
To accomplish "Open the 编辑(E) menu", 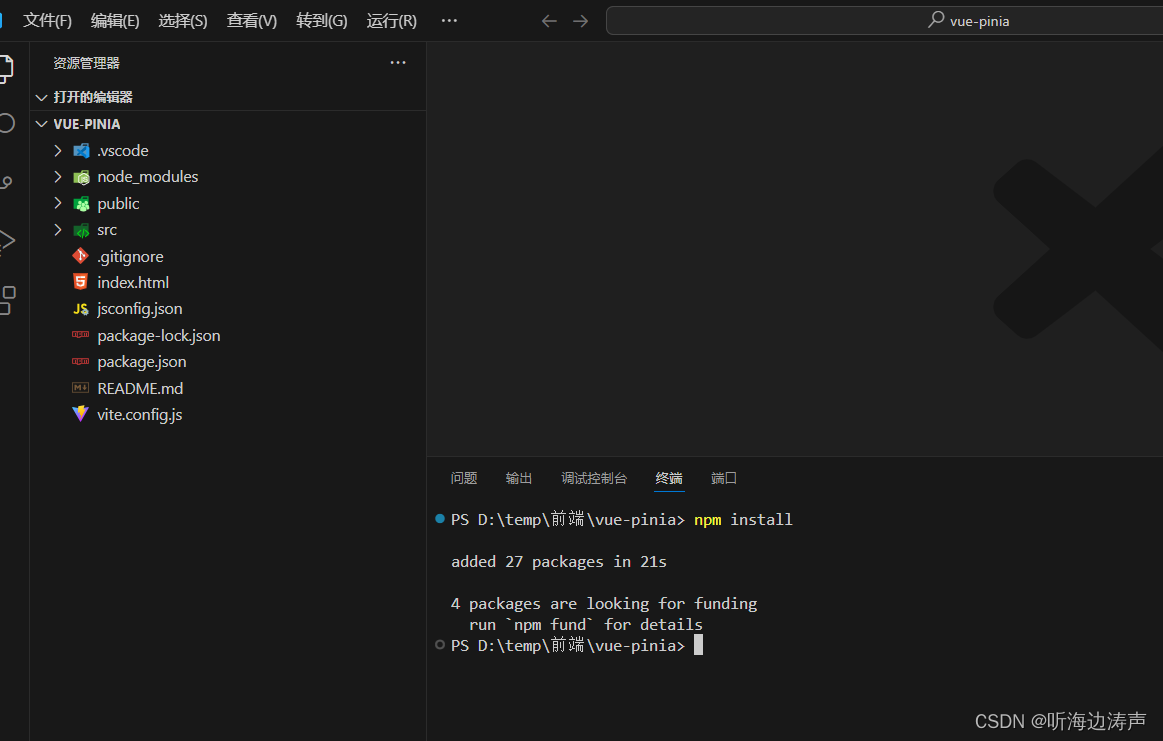I will [x=115, y=21].
